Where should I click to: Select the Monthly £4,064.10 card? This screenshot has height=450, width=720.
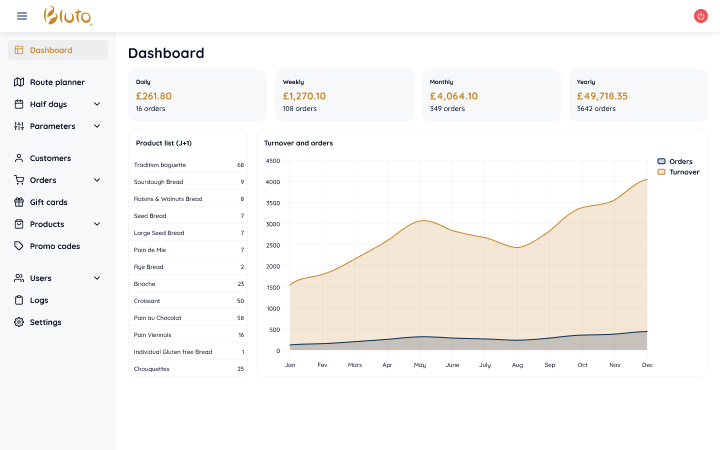click(491, 96)
